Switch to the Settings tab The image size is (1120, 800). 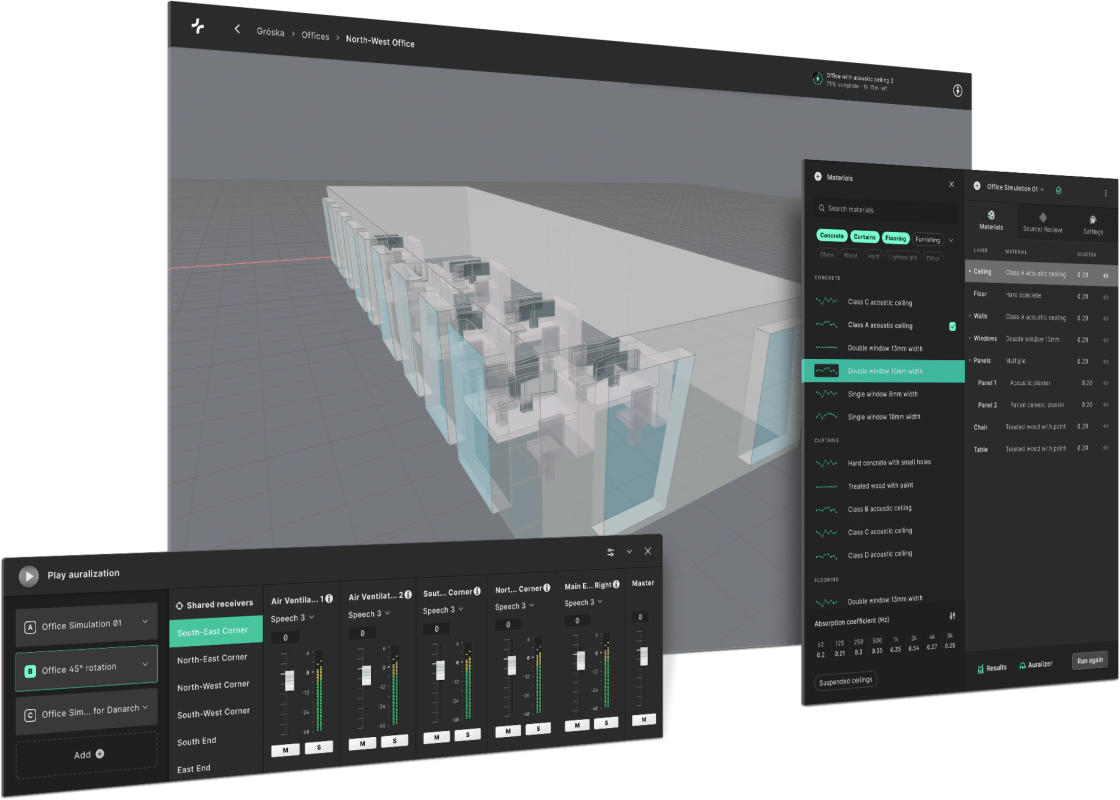(1093, 223)
